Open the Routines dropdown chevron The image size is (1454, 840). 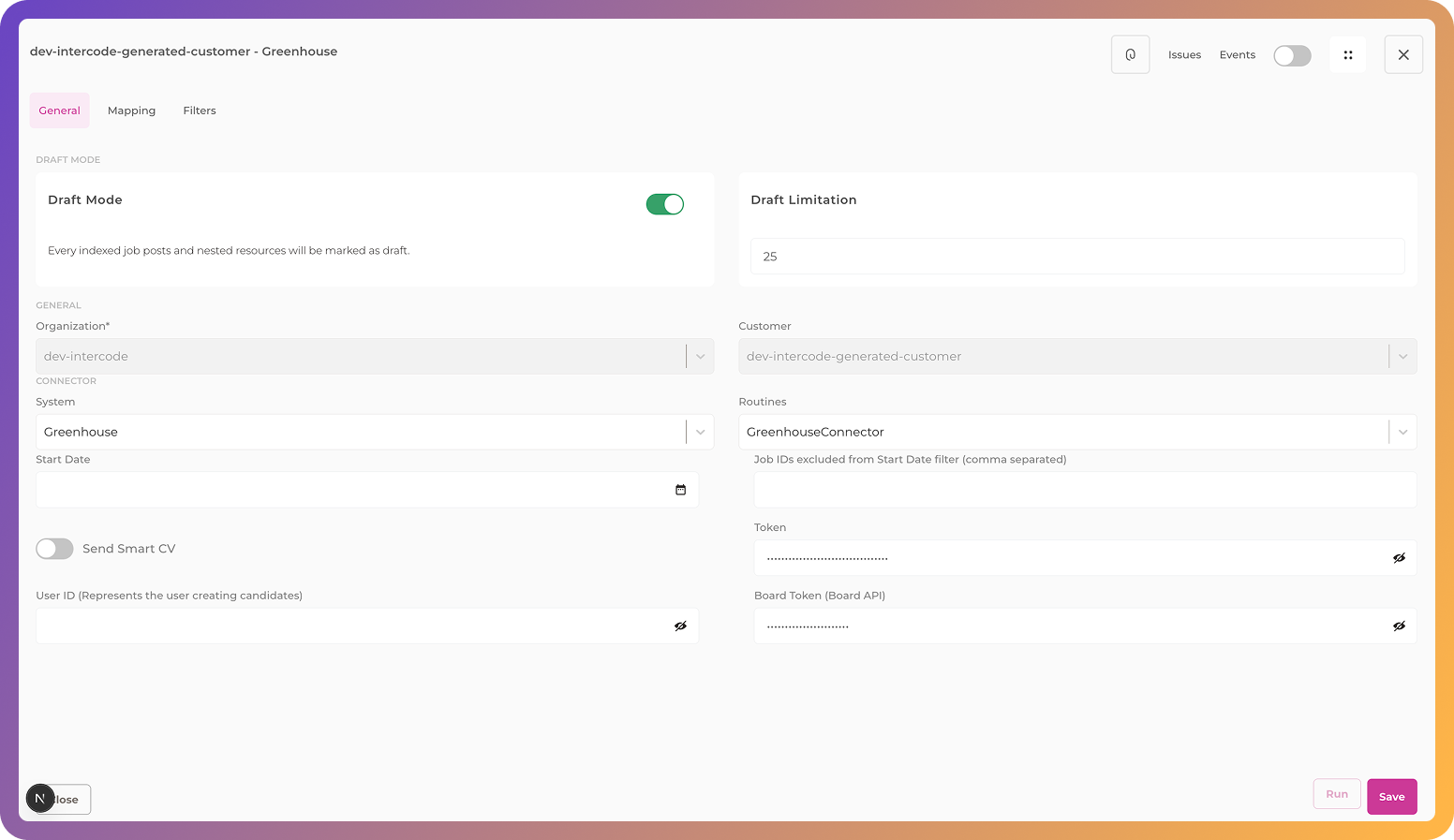[1402, 432]
